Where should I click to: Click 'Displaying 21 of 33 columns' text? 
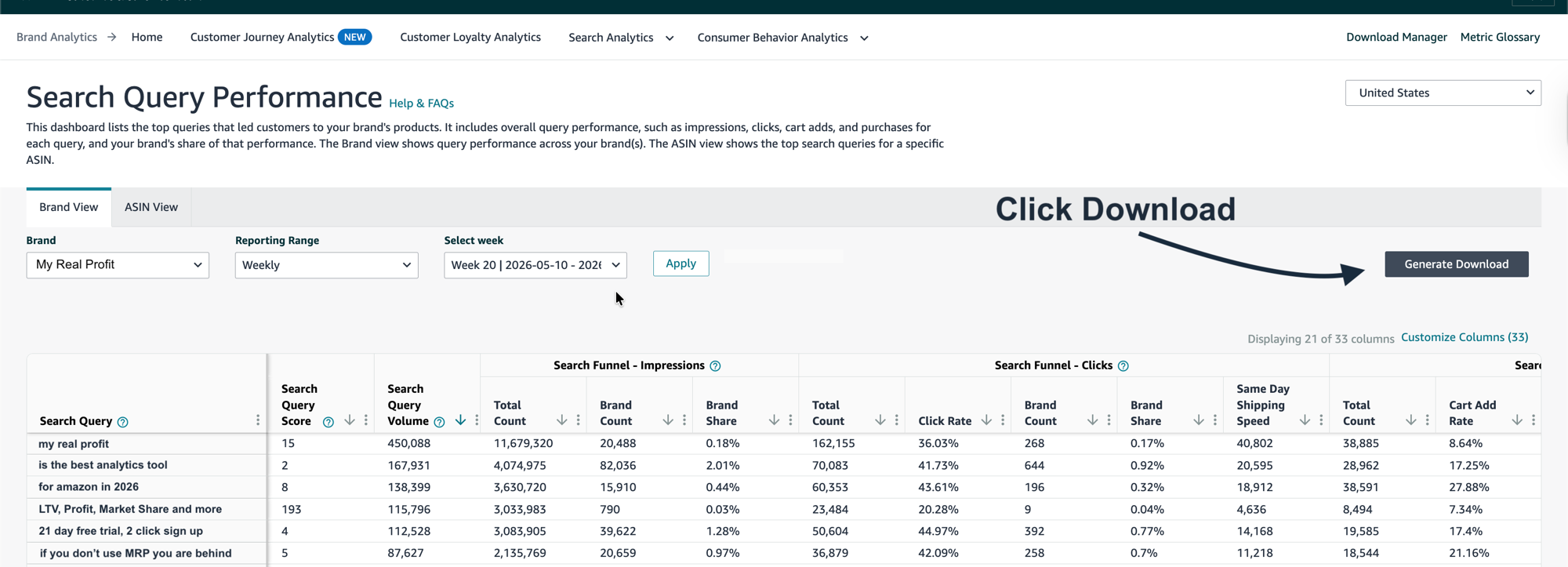click(x=1320, y=339)
